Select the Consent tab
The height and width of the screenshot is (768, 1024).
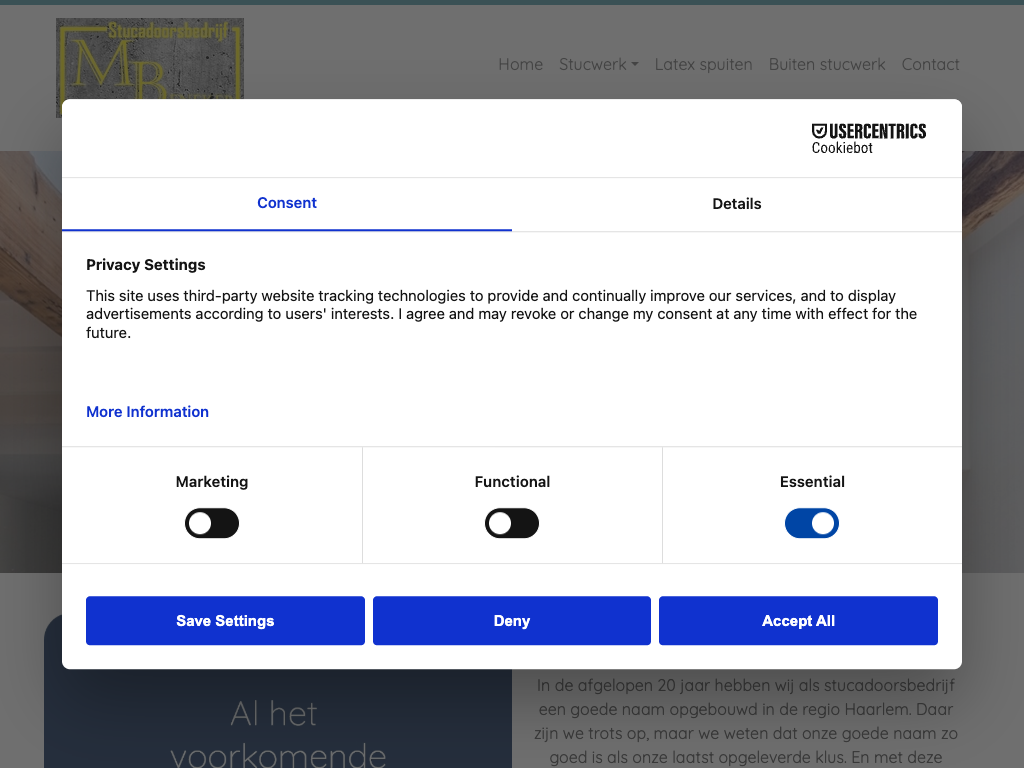(287, 203)
